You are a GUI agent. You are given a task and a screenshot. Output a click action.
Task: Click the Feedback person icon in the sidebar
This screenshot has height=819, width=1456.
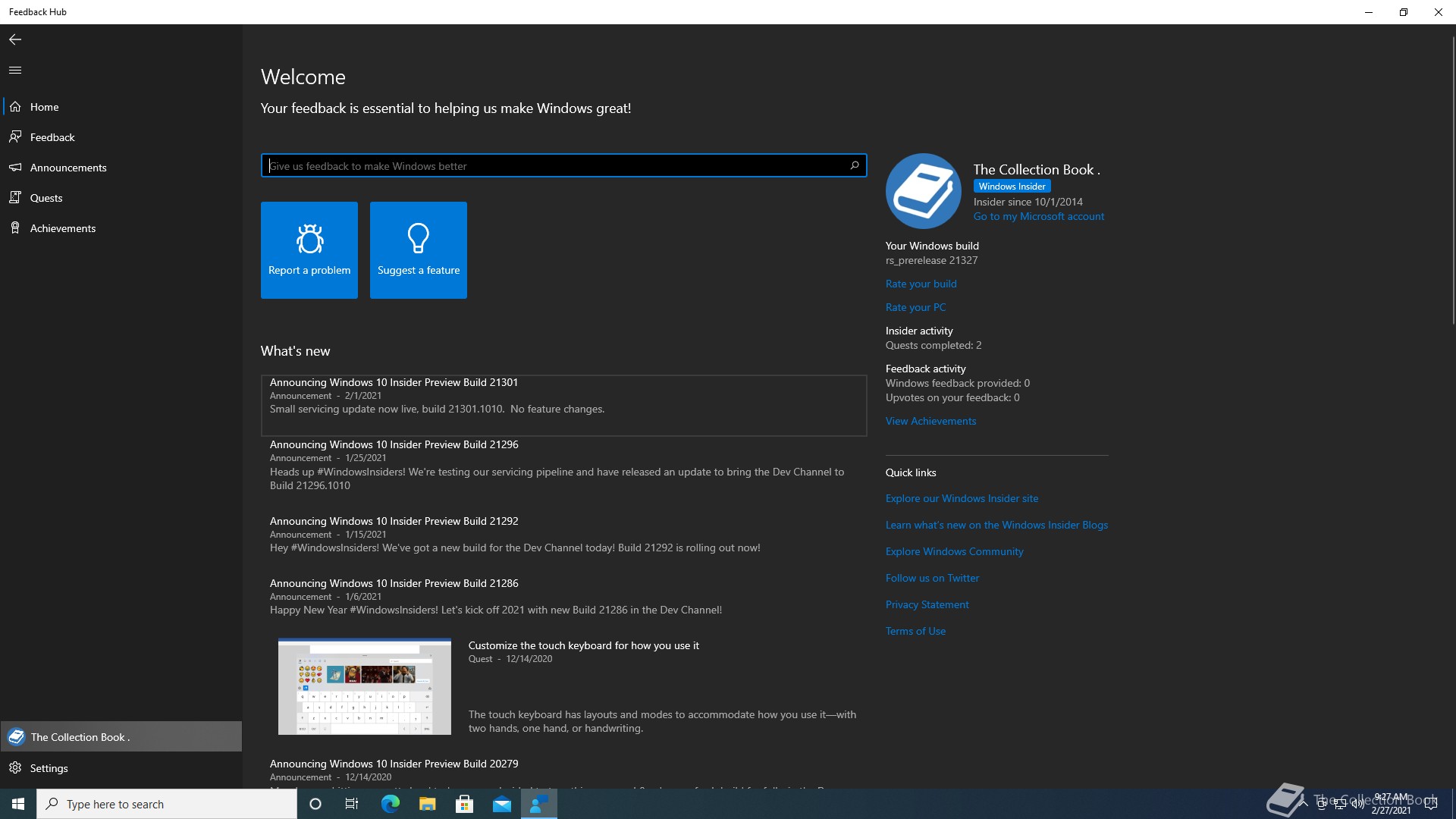pos(15,137)
